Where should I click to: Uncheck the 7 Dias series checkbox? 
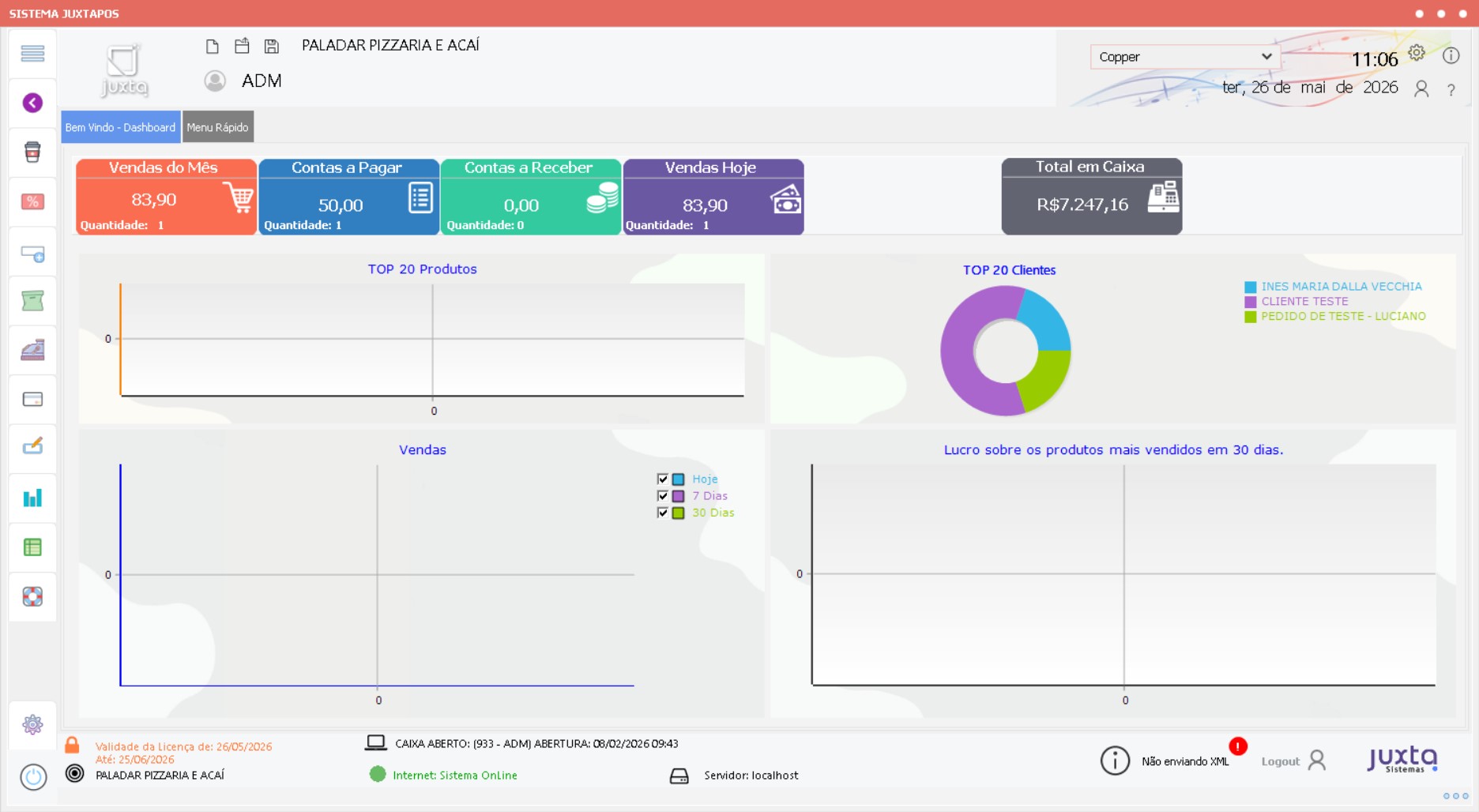tap(663, 496)
